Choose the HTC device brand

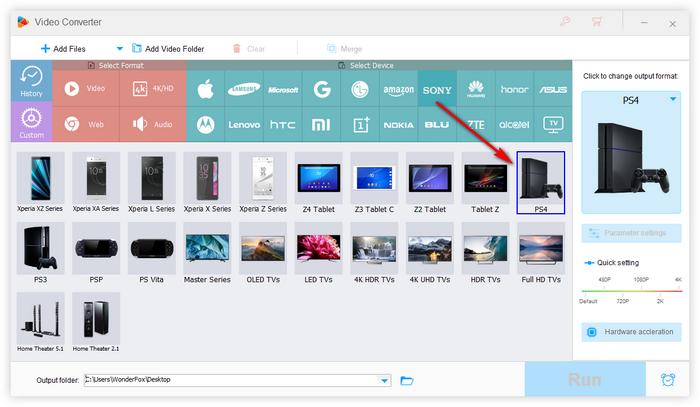(x=283, y=125)
